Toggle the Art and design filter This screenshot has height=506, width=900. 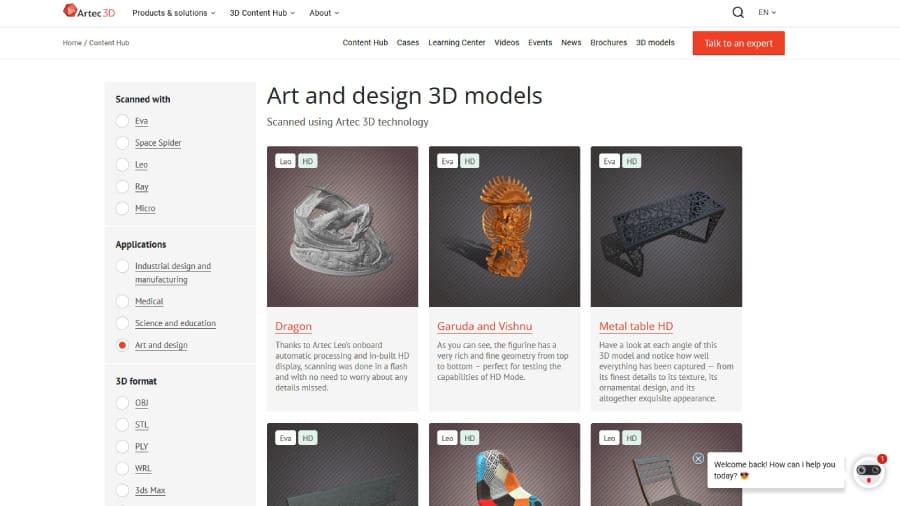[x=122, y=345]
